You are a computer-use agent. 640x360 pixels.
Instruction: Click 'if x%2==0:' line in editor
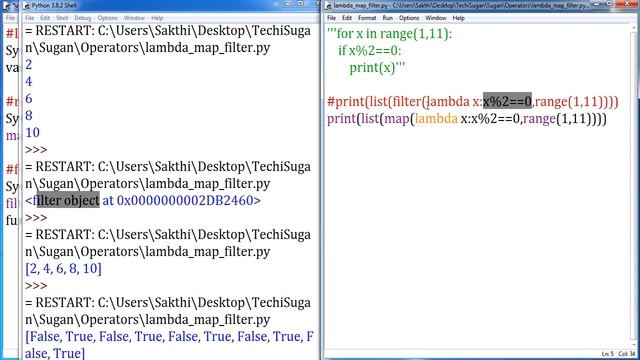(370, 50)
